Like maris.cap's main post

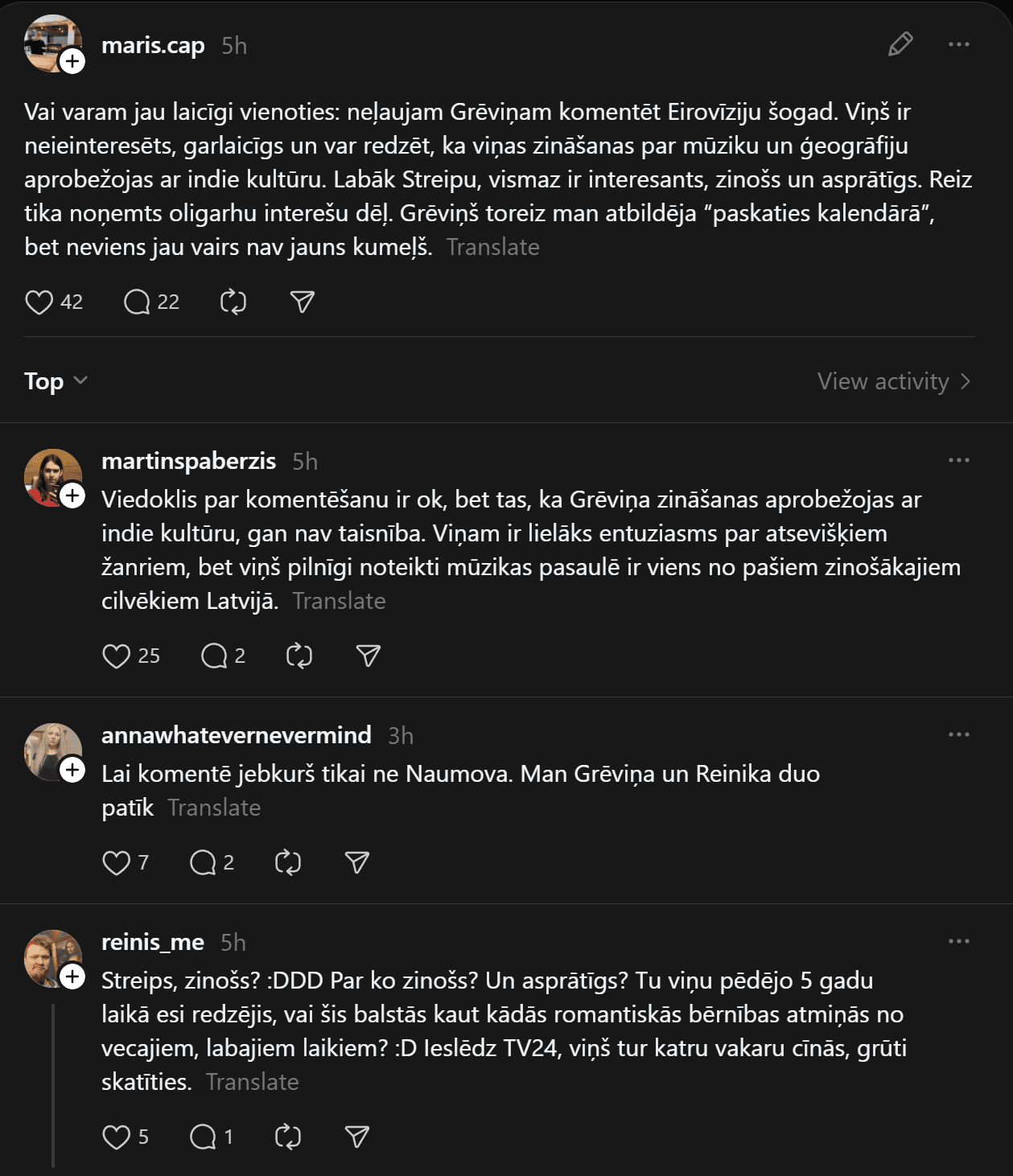[39, 302]
